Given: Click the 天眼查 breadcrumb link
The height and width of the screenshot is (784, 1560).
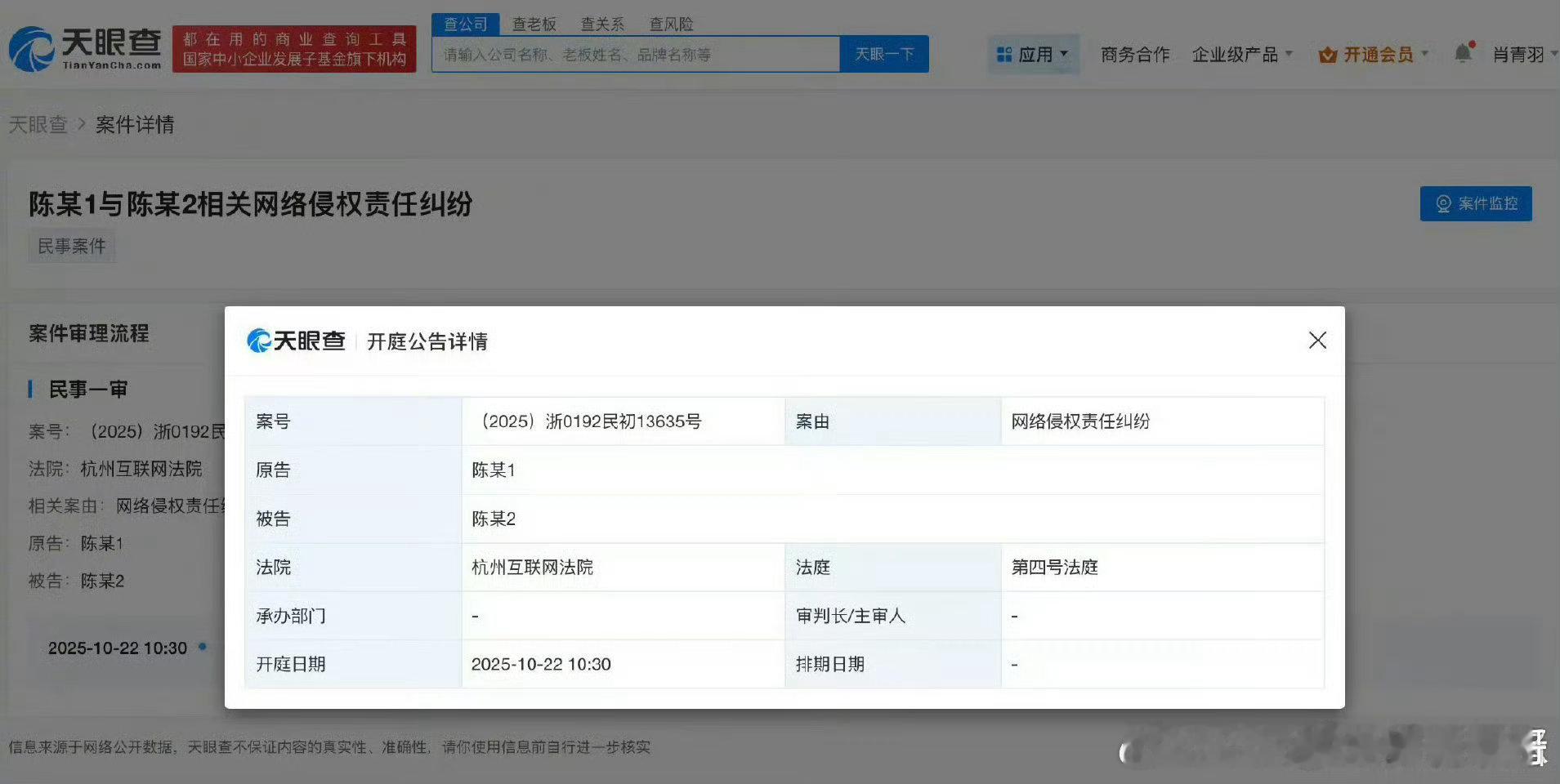Looking at the screenshot, I should click(x=38, y=124).
